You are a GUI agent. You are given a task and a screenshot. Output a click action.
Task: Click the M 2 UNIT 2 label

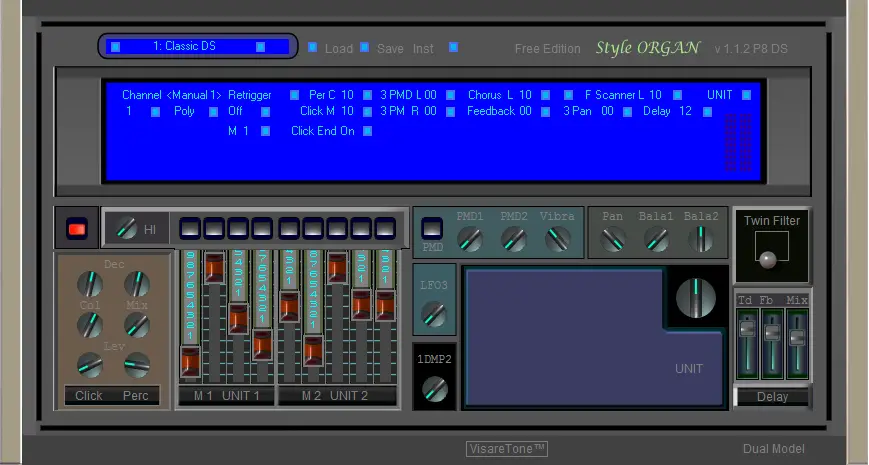tap(337, 396)
